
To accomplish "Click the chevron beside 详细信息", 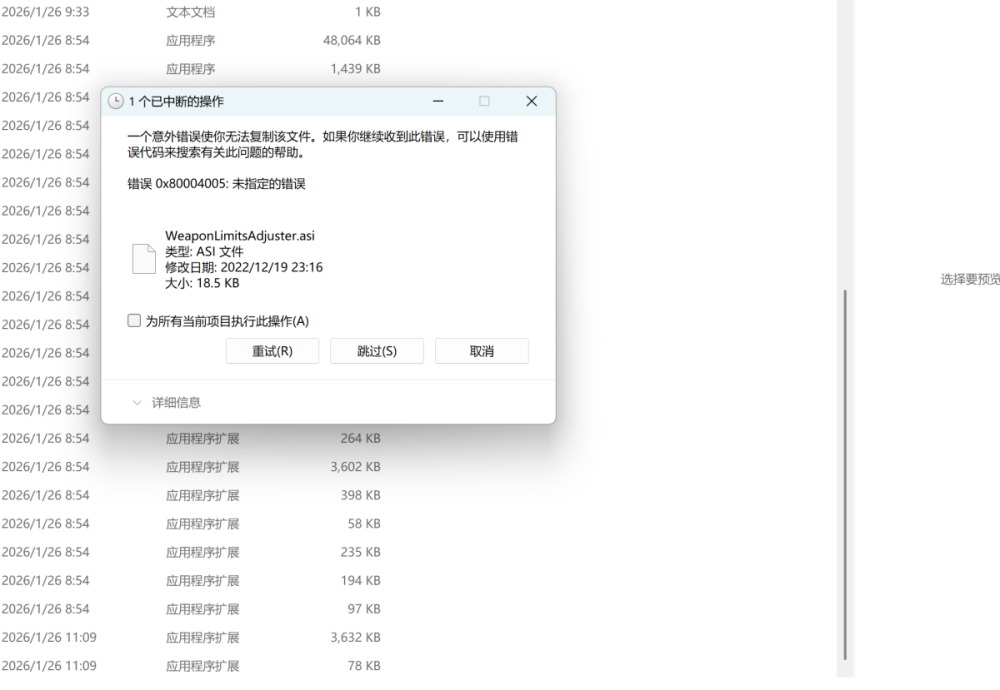I will coord(138,402).
